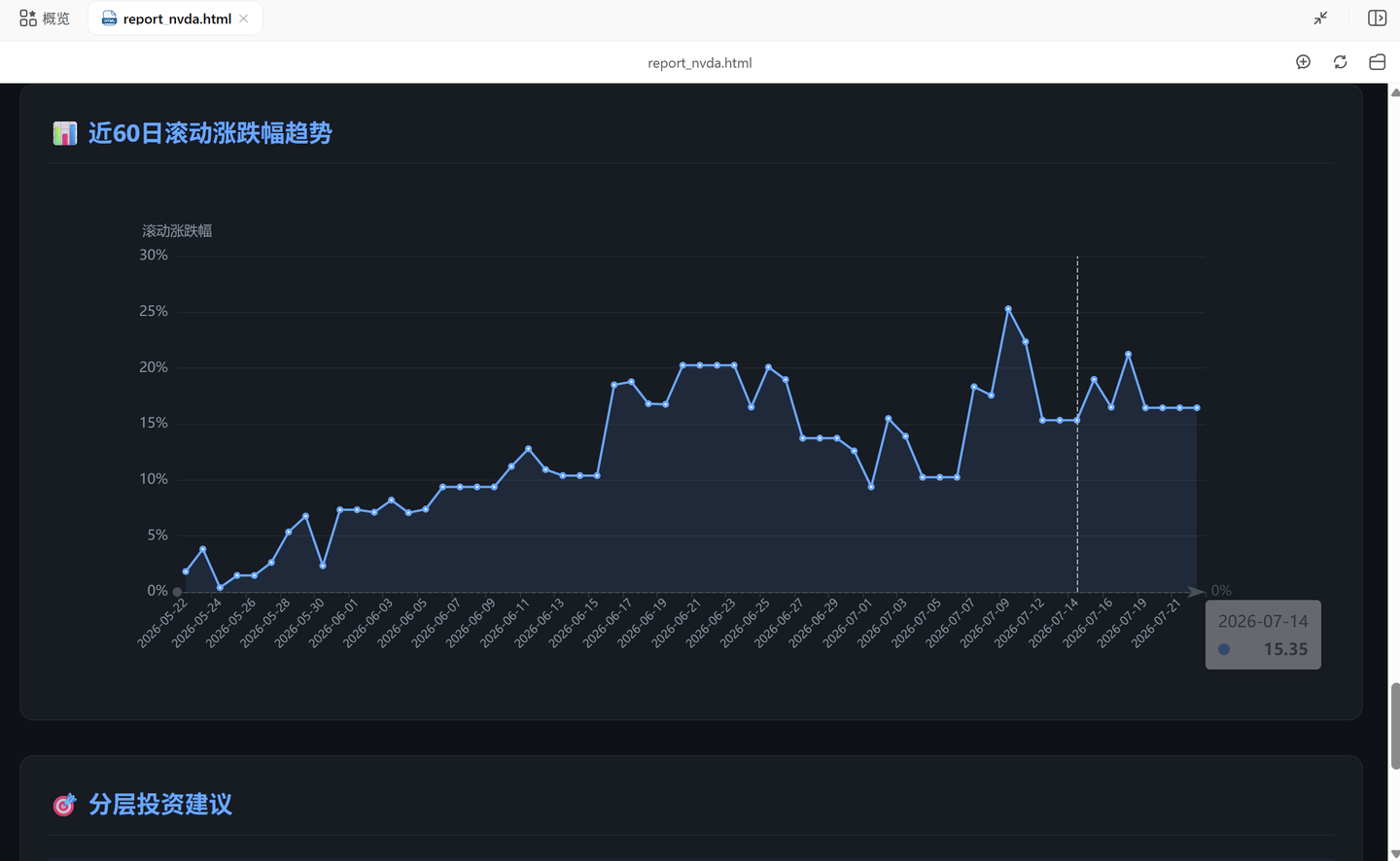The image size is (1400, 861).
Task: Click the target emoji beside 分层投资建议
Action: [x=64, y=805]
